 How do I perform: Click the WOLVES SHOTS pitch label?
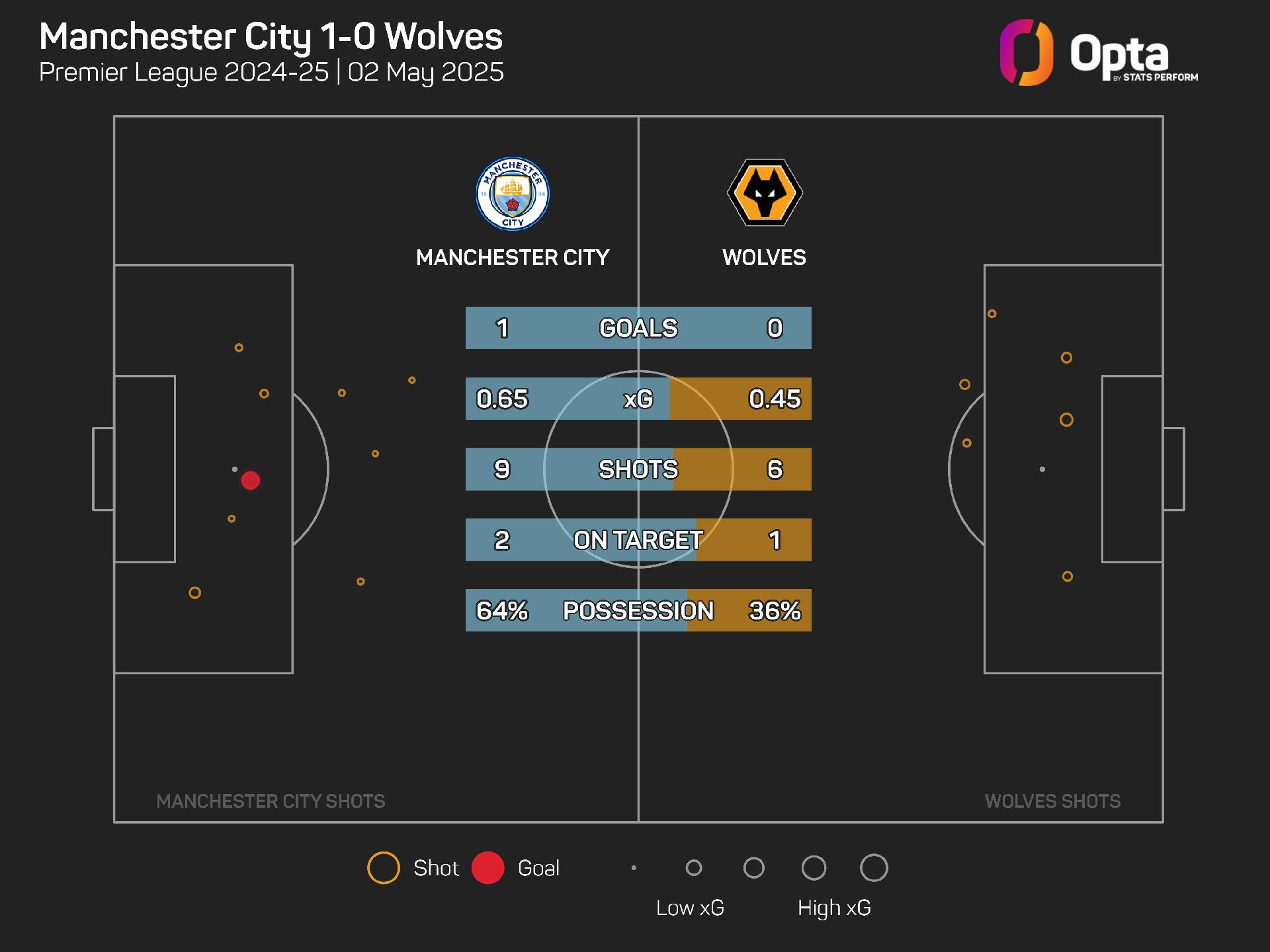[1052, 801]
